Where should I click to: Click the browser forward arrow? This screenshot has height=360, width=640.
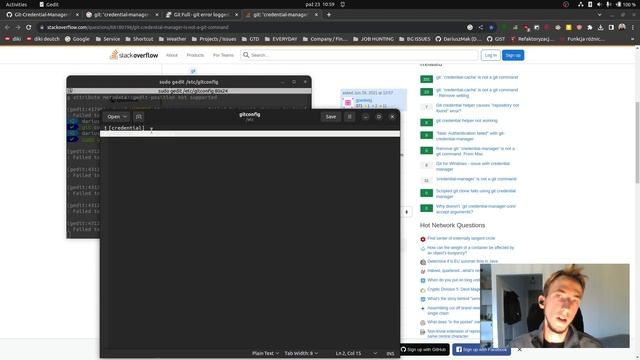coord(18,27)
